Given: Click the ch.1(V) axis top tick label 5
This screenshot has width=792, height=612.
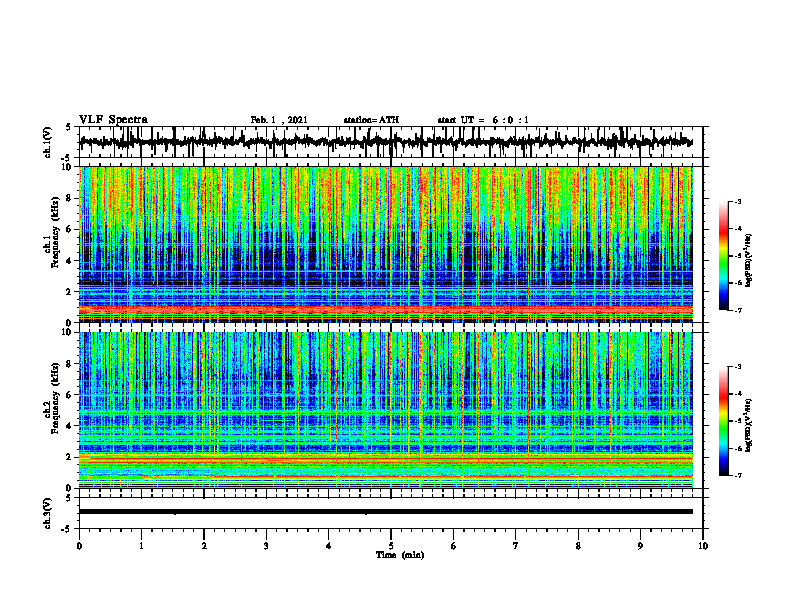Looking at the screenshot, I should click(x=68, y=128).
